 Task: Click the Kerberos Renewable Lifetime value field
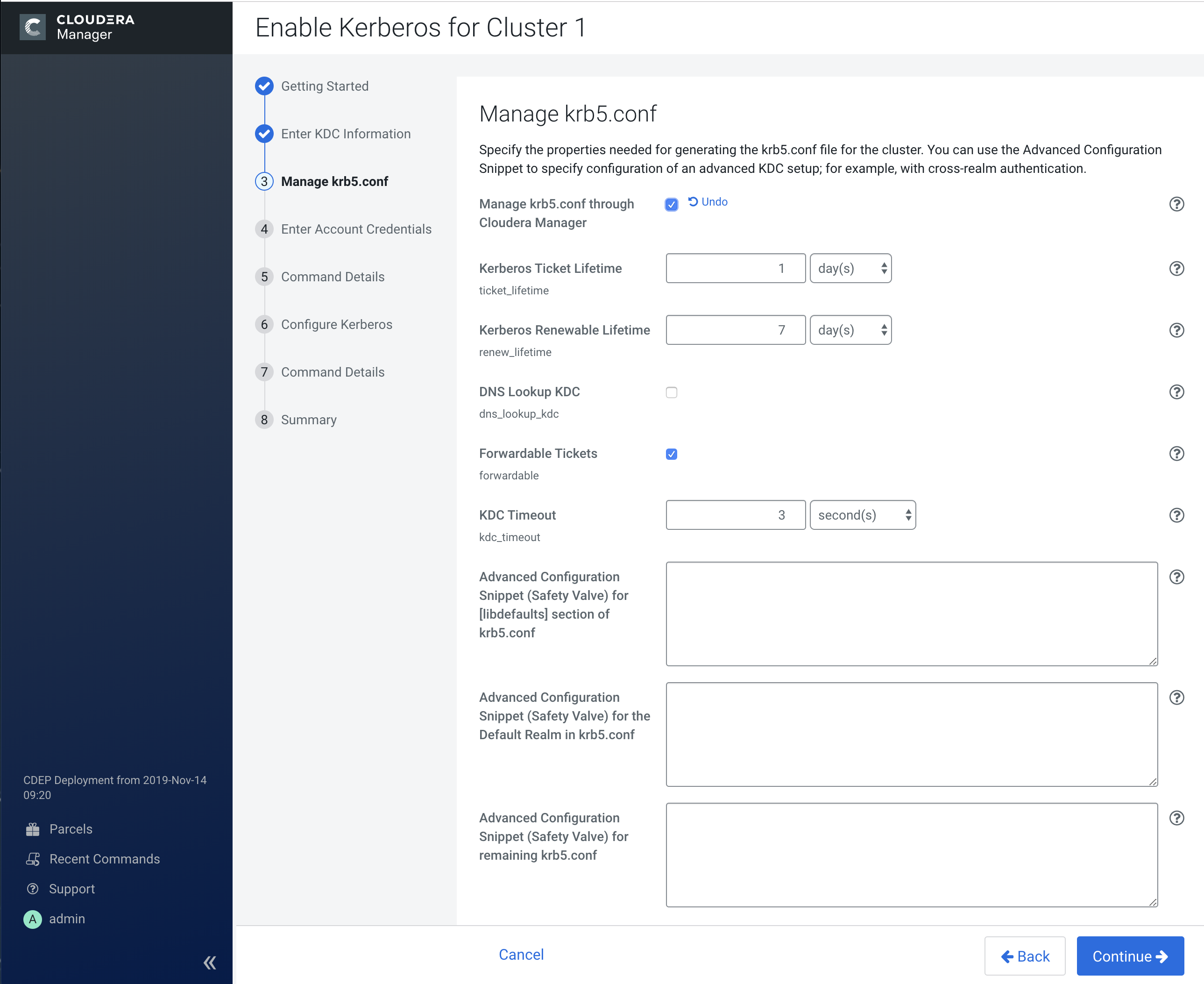tap(735, 330)
